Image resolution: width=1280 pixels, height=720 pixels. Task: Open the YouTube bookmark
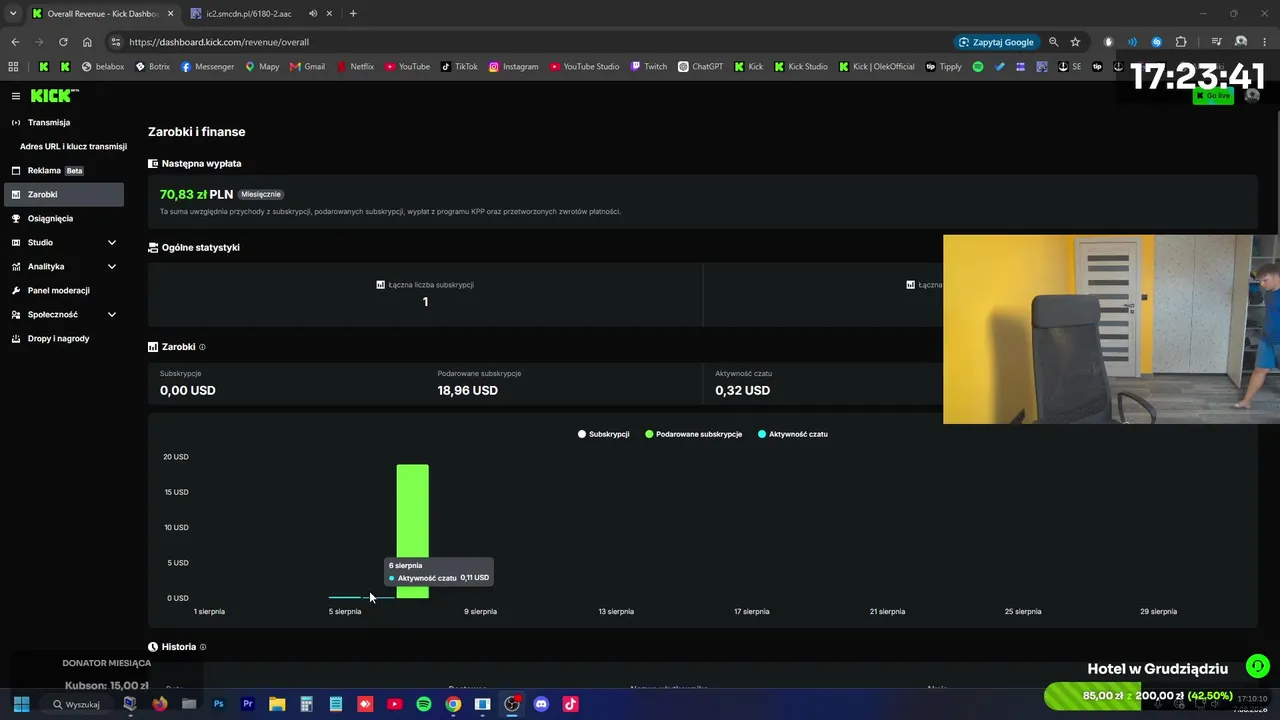pos(407,67)
